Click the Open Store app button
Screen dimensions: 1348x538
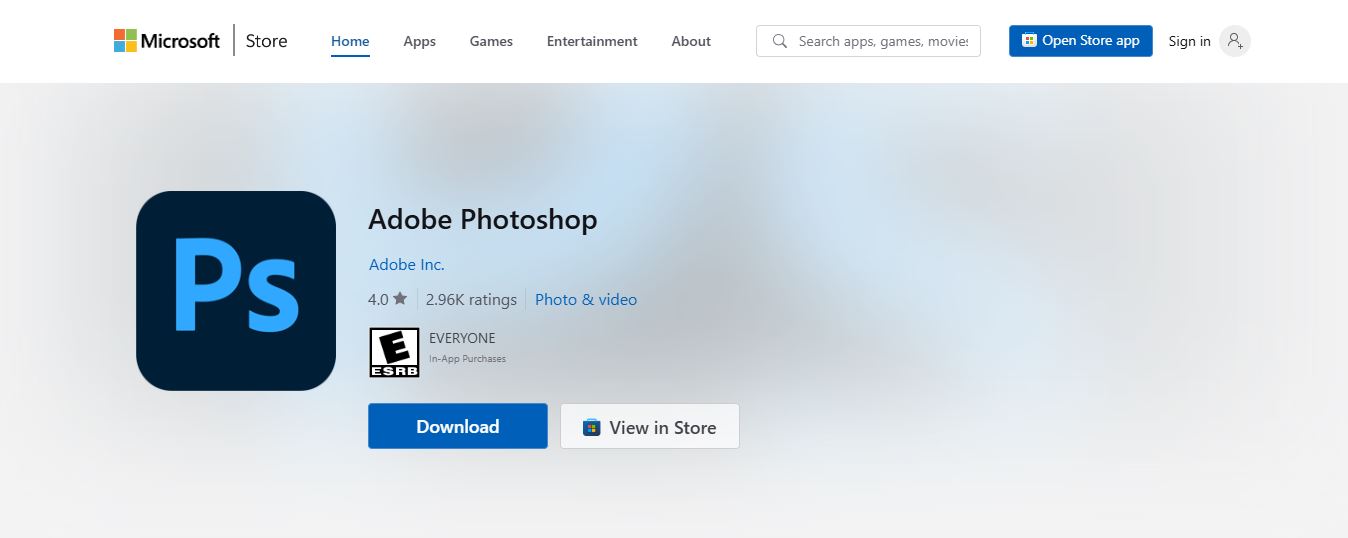1080,41
